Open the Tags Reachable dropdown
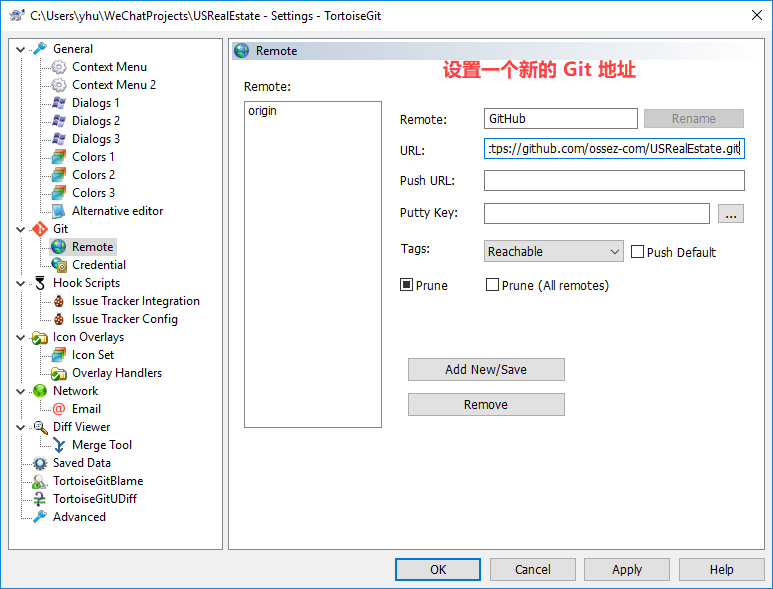 coord(554,251)
